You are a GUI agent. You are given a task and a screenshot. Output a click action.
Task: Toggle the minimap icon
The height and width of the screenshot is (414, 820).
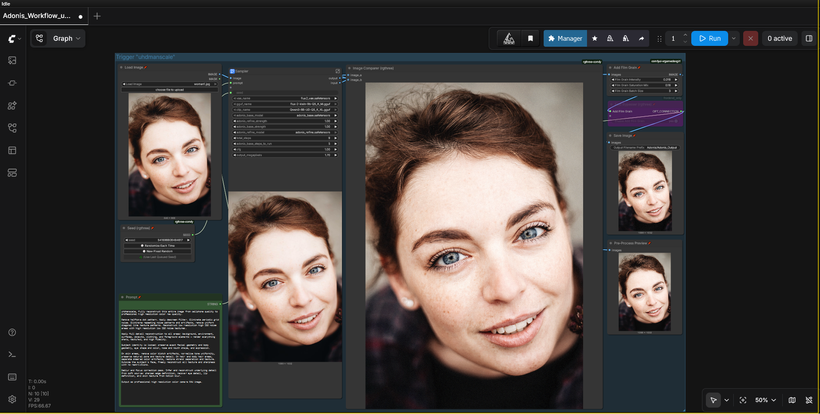point(792,400)
